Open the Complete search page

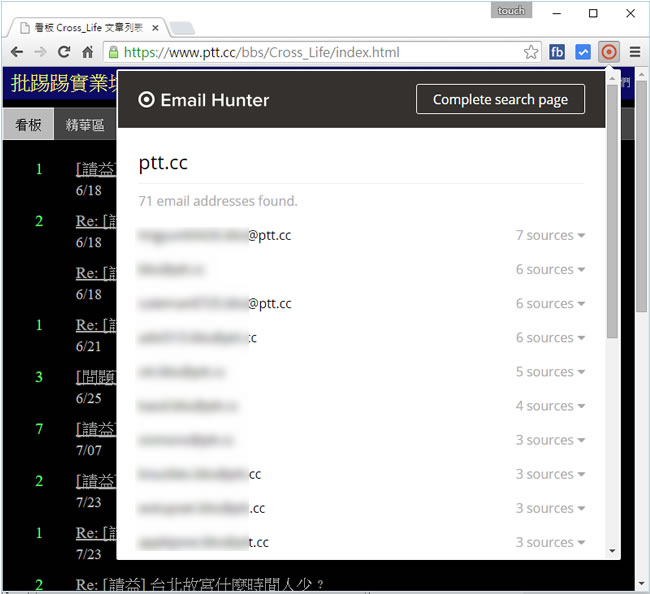(x=500, y=100)
